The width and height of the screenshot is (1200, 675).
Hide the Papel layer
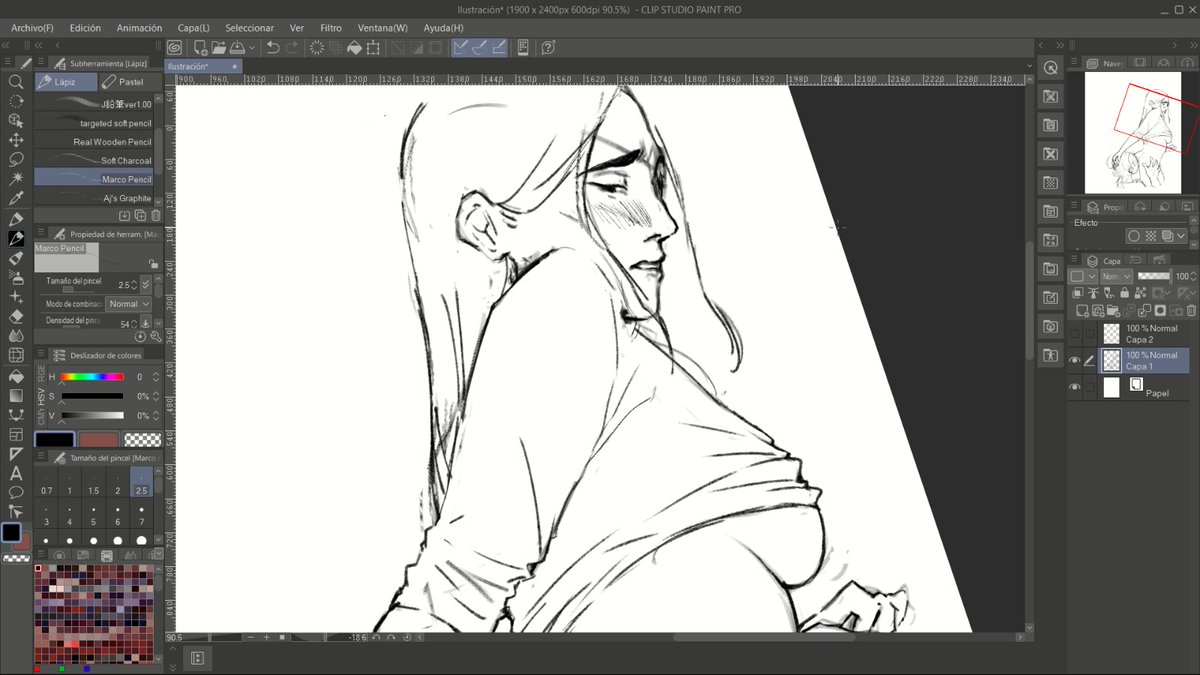tap(1075, 387)
